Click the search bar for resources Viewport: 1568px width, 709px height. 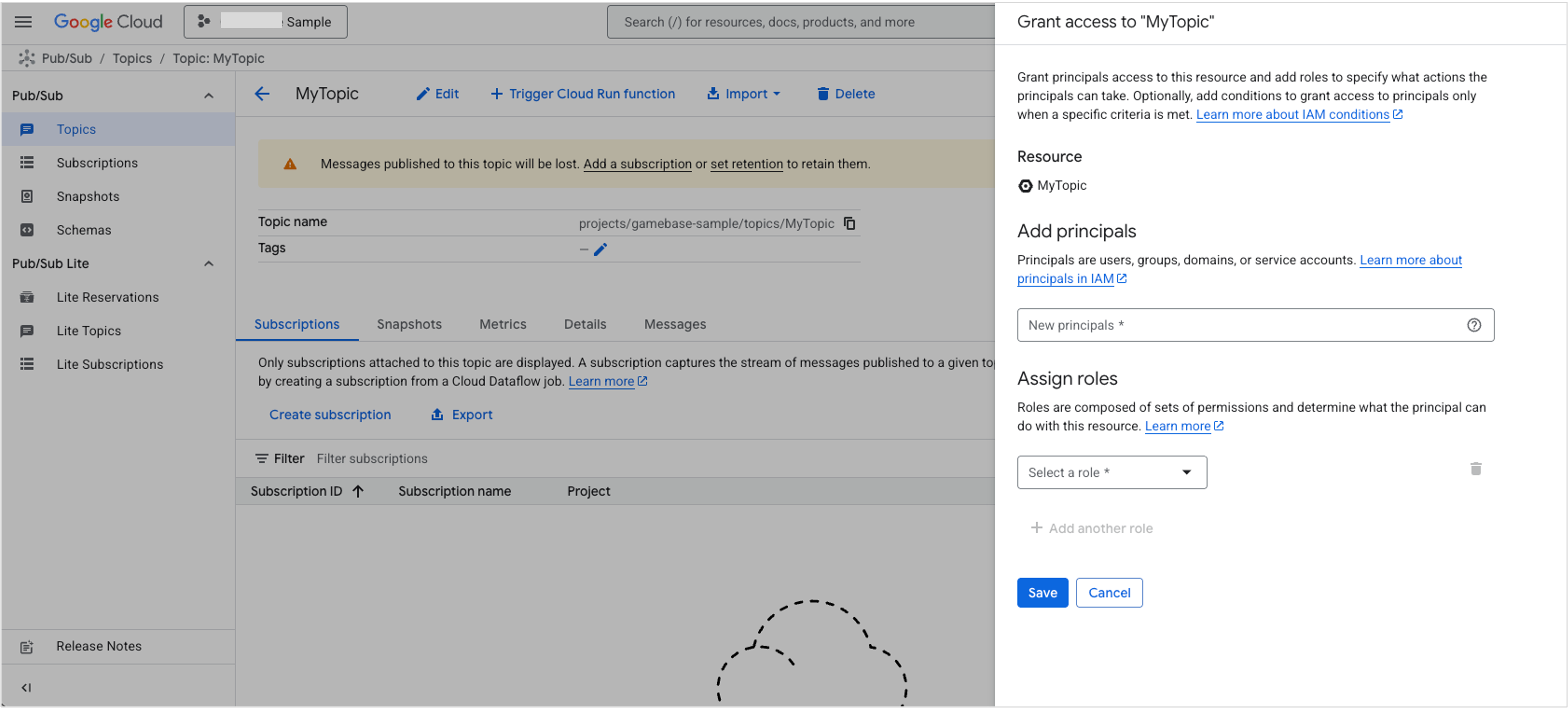[801, 22]
